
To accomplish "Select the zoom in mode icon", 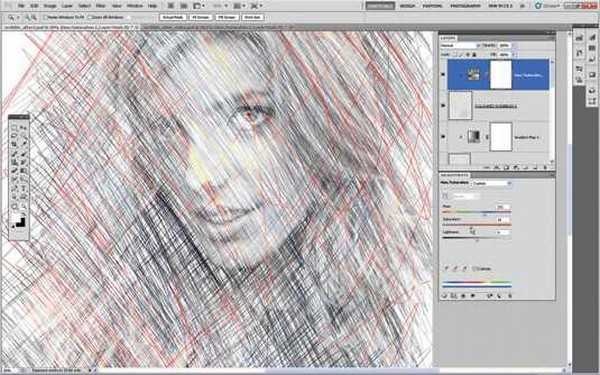I will pos(28,17).
